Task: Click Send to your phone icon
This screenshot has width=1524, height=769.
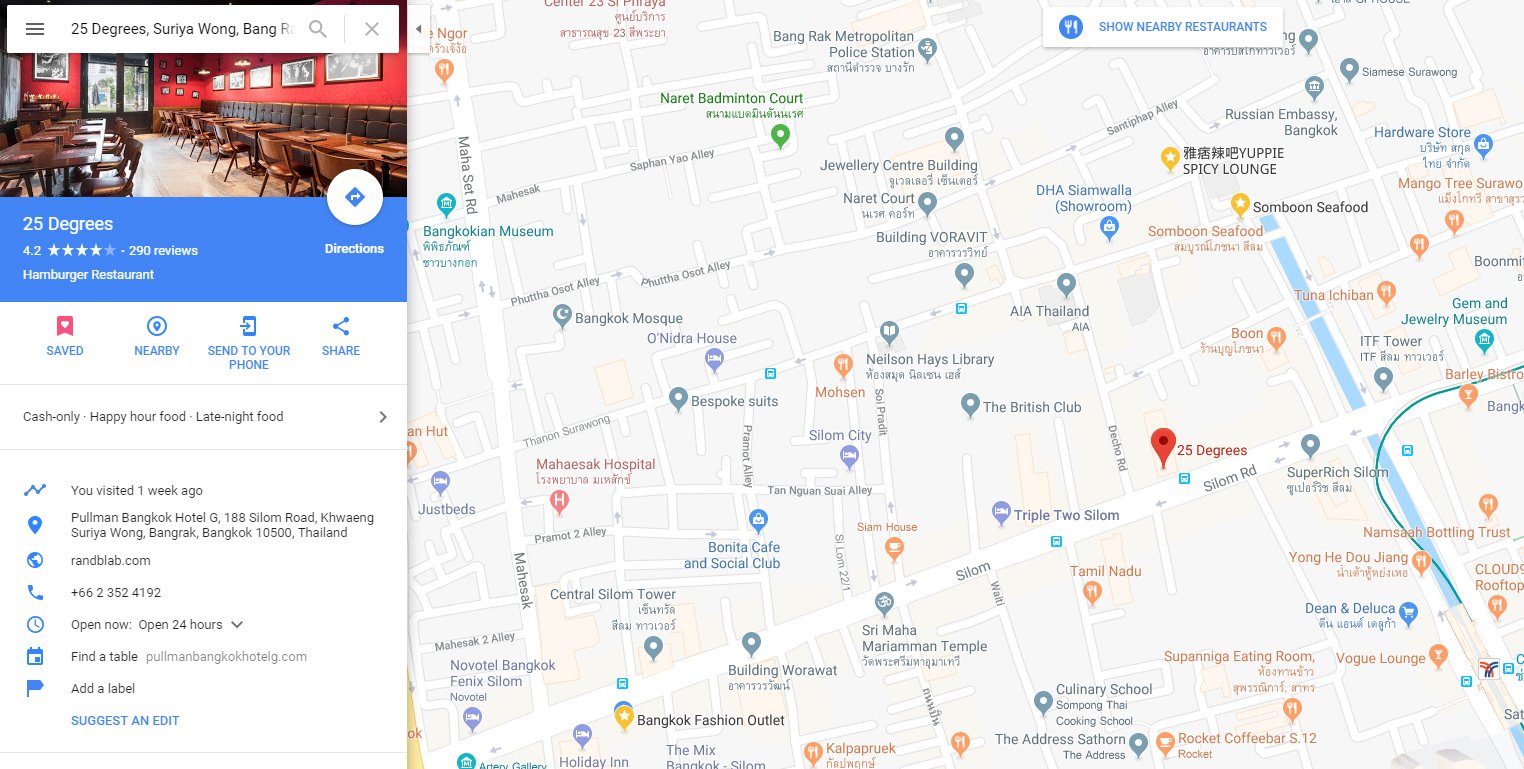Action: (249, 326)
